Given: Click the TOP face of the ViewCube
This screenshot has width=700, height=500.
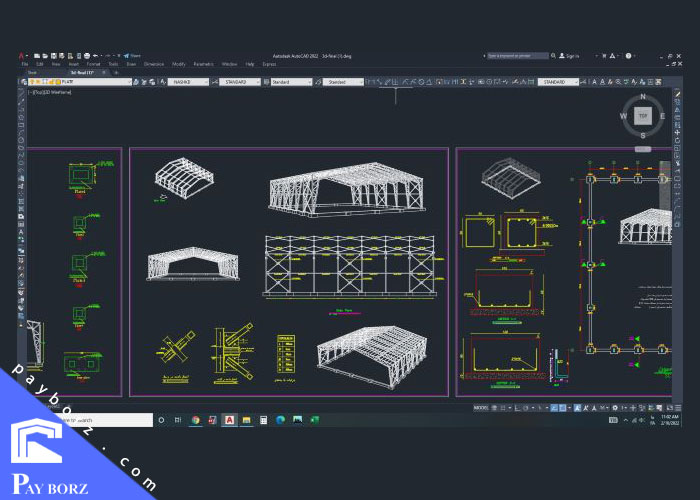Looking at the screenshot, I should [x=643, y=116].
